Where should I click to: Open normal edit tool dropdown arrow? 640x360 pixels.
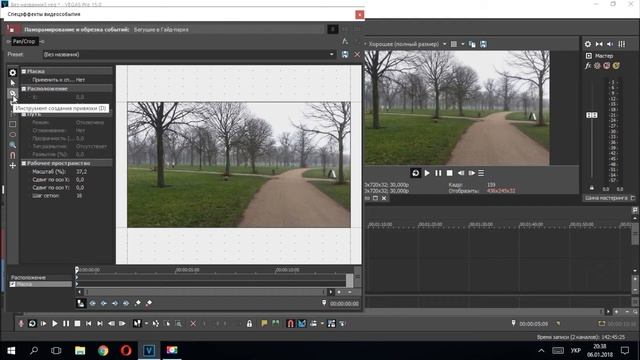[146, 324]
